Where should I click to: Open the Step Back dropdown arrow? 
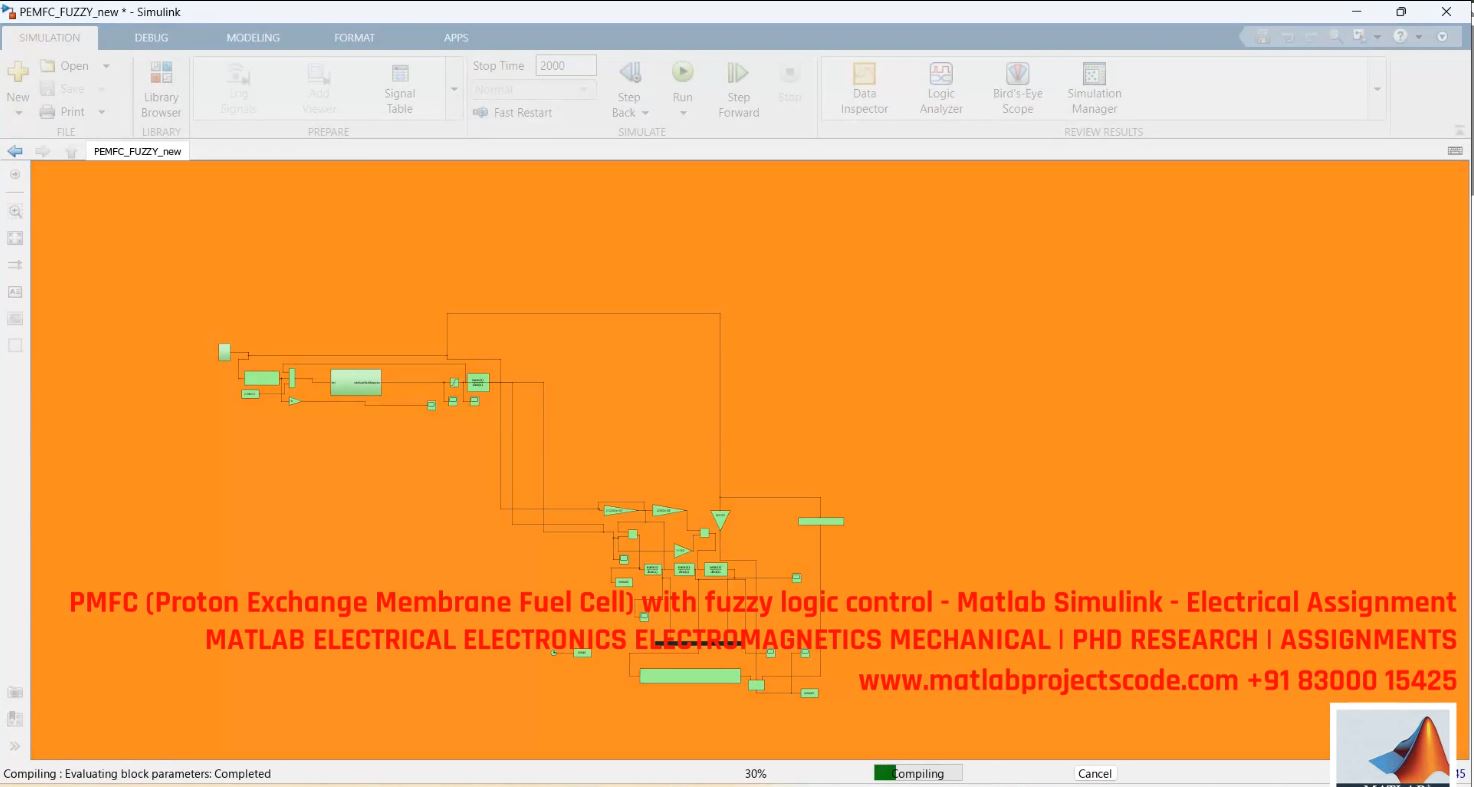point(643,112)
